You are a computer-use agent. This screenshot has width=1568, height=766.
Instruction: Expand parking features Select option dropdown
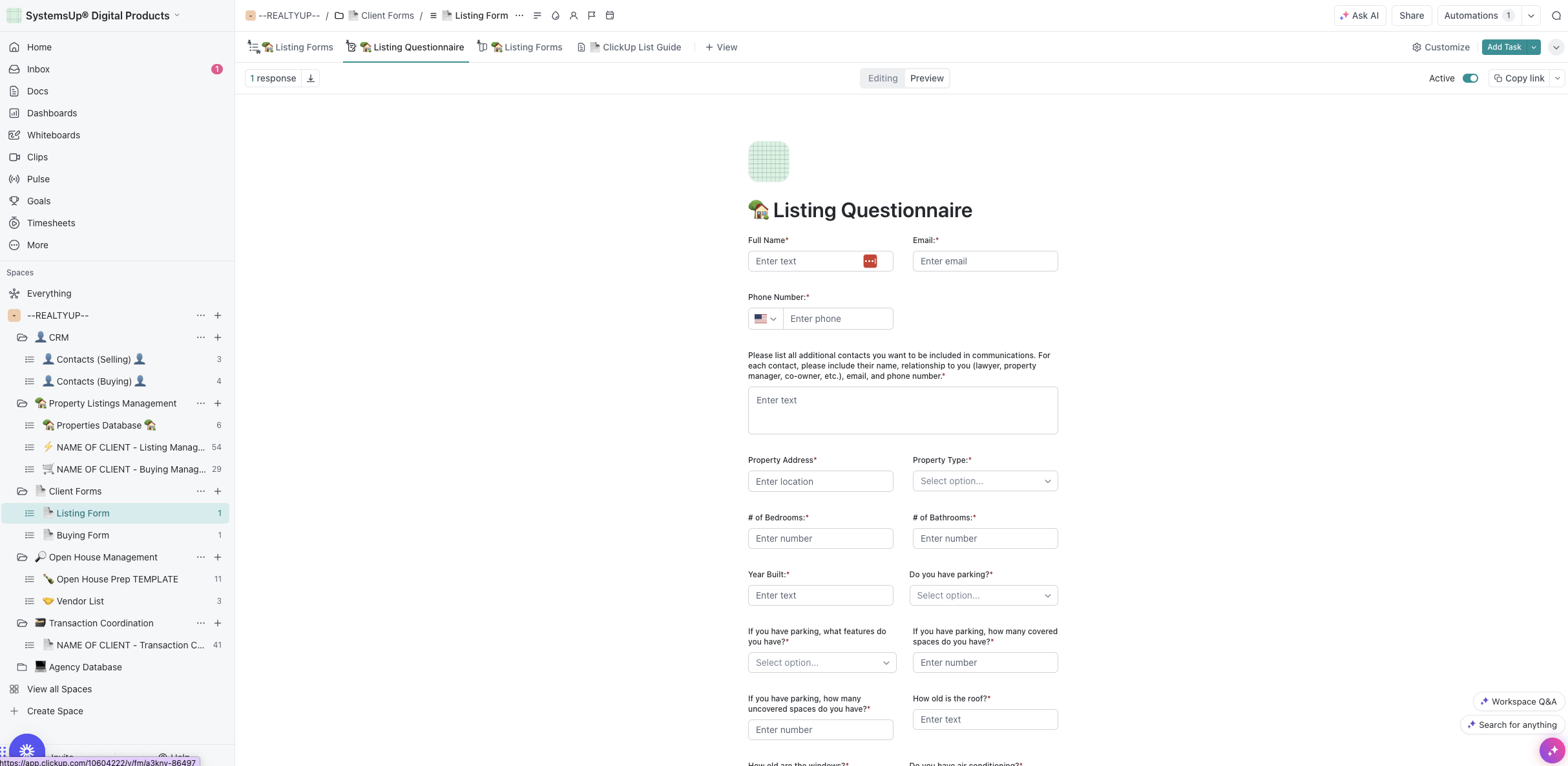pos(820,662)
